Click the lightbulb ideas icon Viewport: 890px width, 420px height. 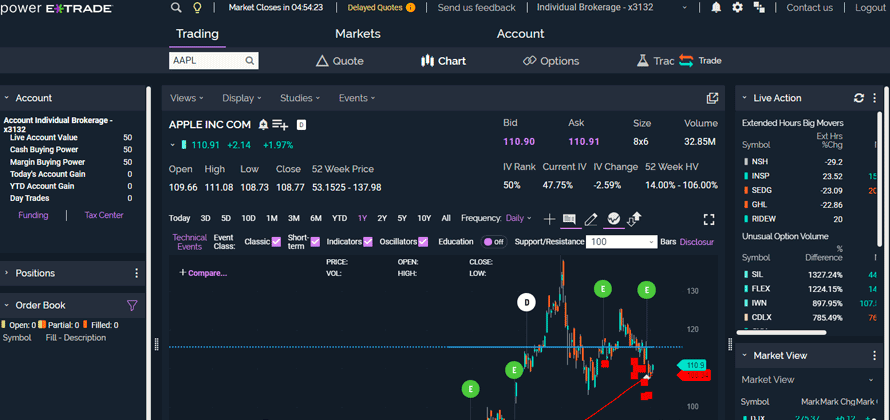[x=198, y=7]
